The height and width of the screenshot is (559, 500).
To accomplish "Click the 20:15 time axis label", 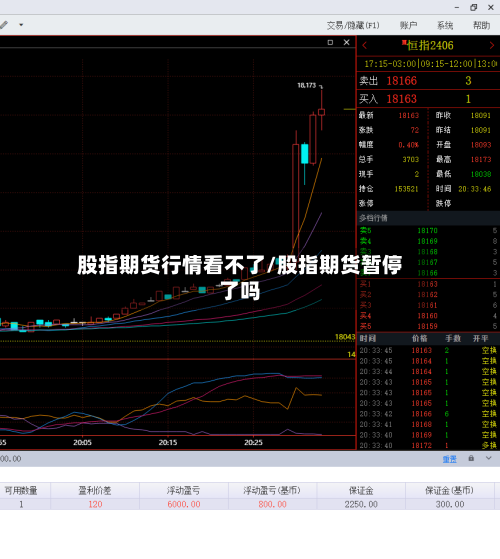I will [x=168, y=443].
